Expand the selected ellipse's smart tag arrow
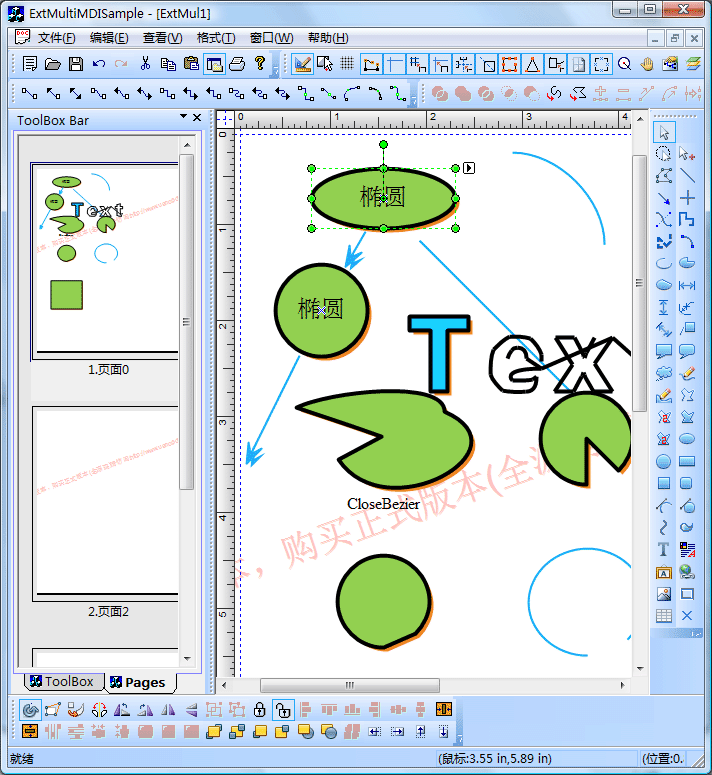This screenshot has height=775, width=712. point(469,168)
